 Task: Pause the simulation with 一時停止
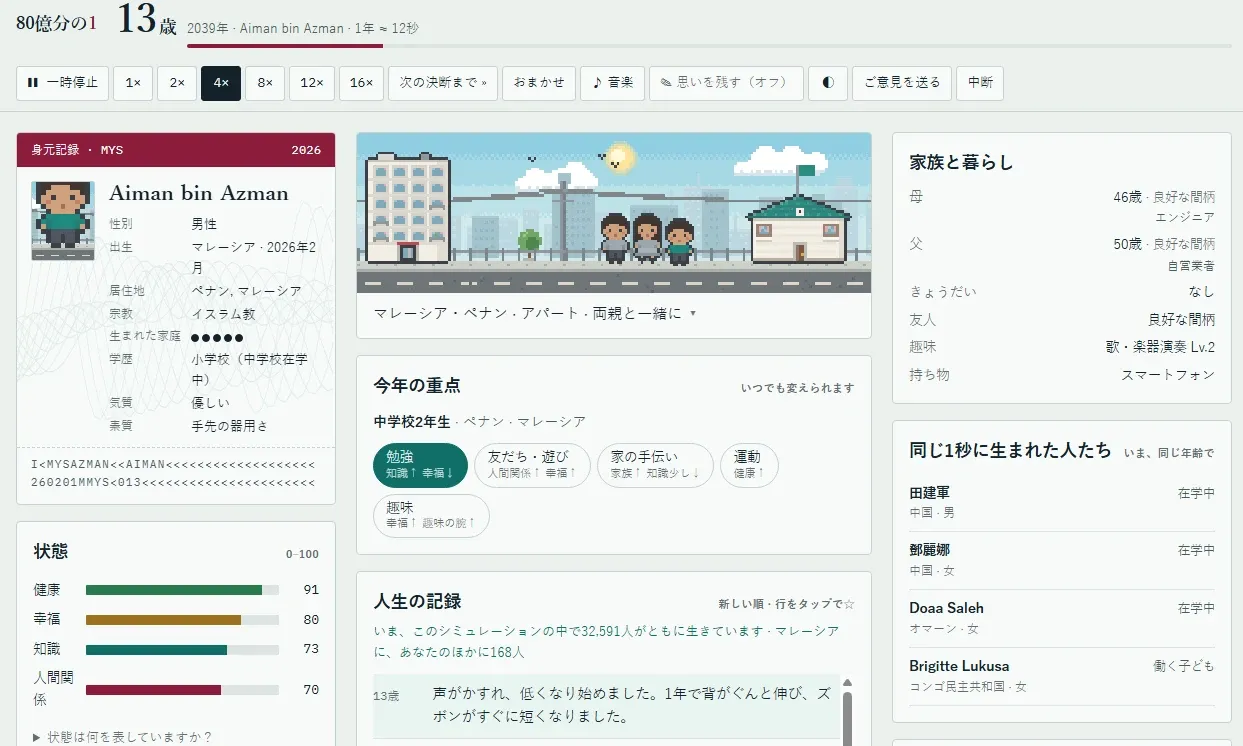[61, 83]
